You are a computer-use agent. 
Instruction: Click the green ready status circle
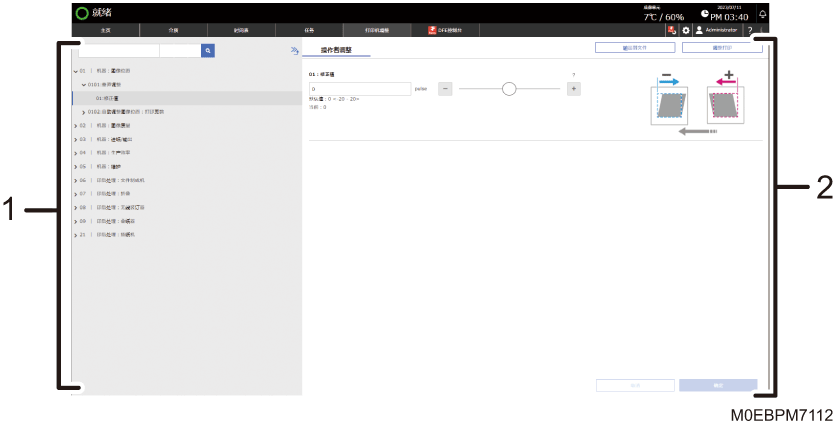81,13
